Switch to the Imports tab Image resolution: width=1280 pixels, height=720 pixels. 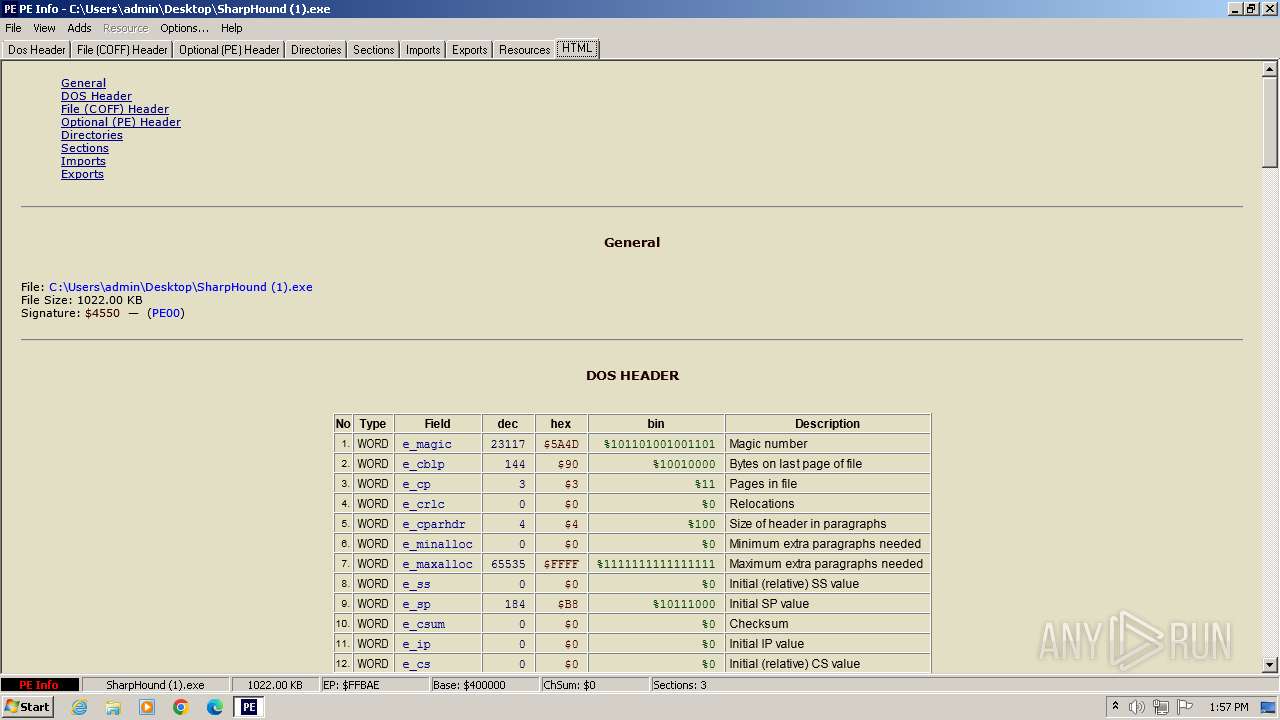tap(423, 50)
